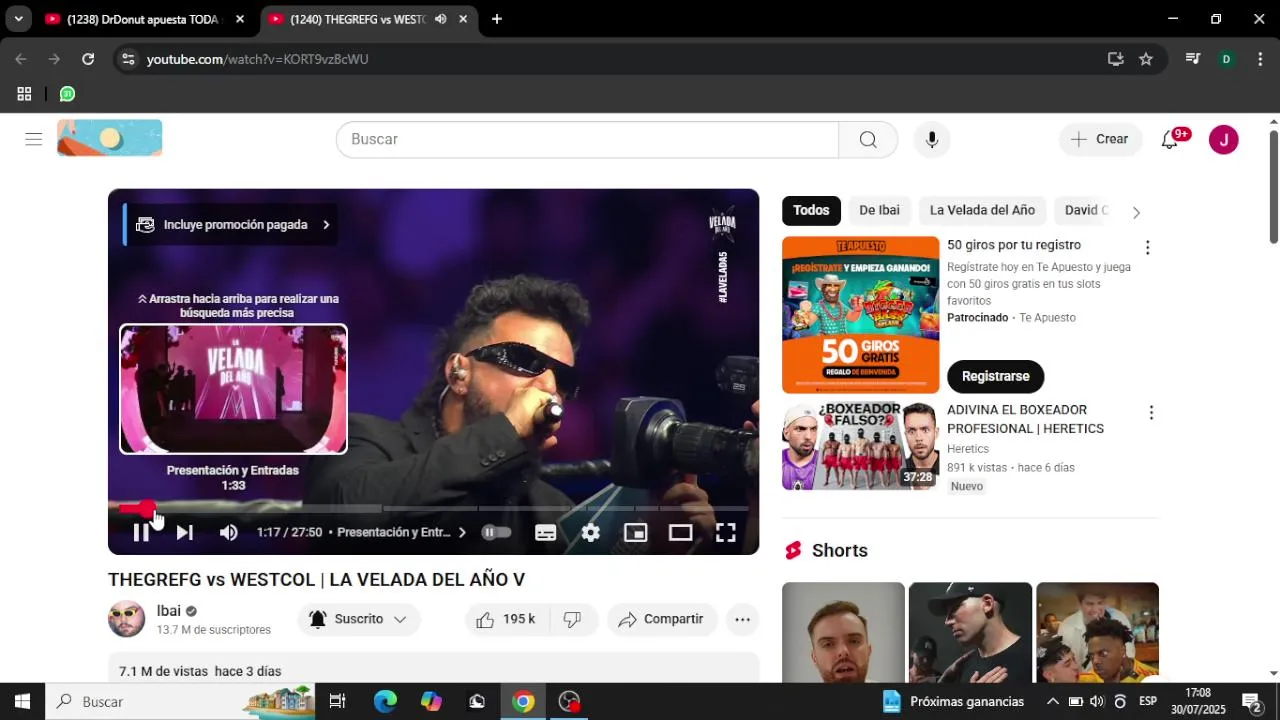This screenshot has width=1280, height=720.
Task: Dislike the video
Action: click(572, 619)
